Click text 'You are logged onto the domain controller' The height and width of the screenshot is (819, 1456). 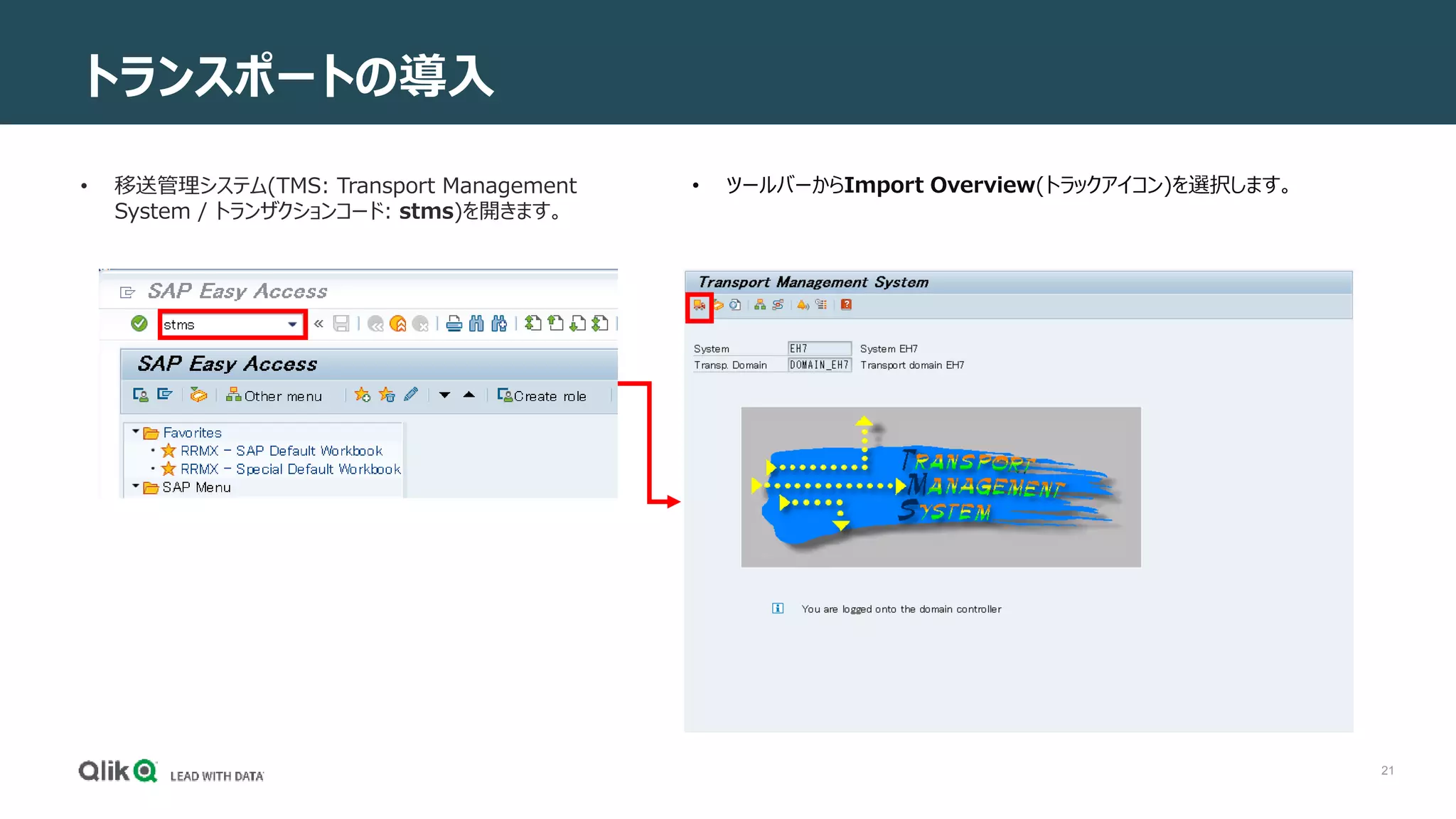[901, 609]
